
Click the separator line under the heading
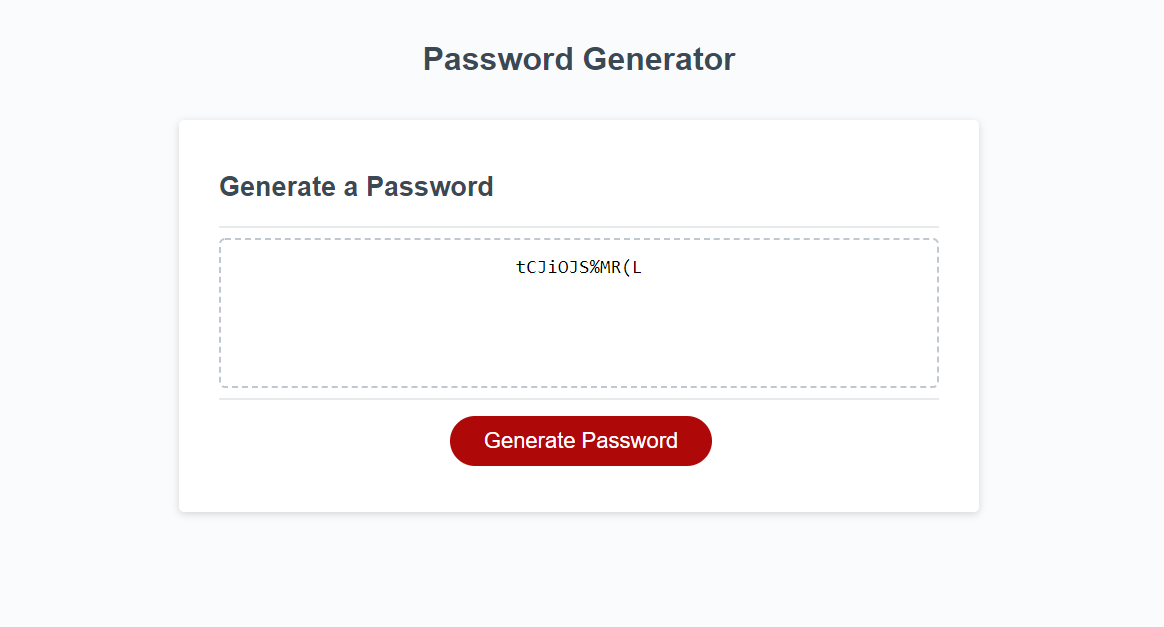pyautogui.click(x=578, y=222)
